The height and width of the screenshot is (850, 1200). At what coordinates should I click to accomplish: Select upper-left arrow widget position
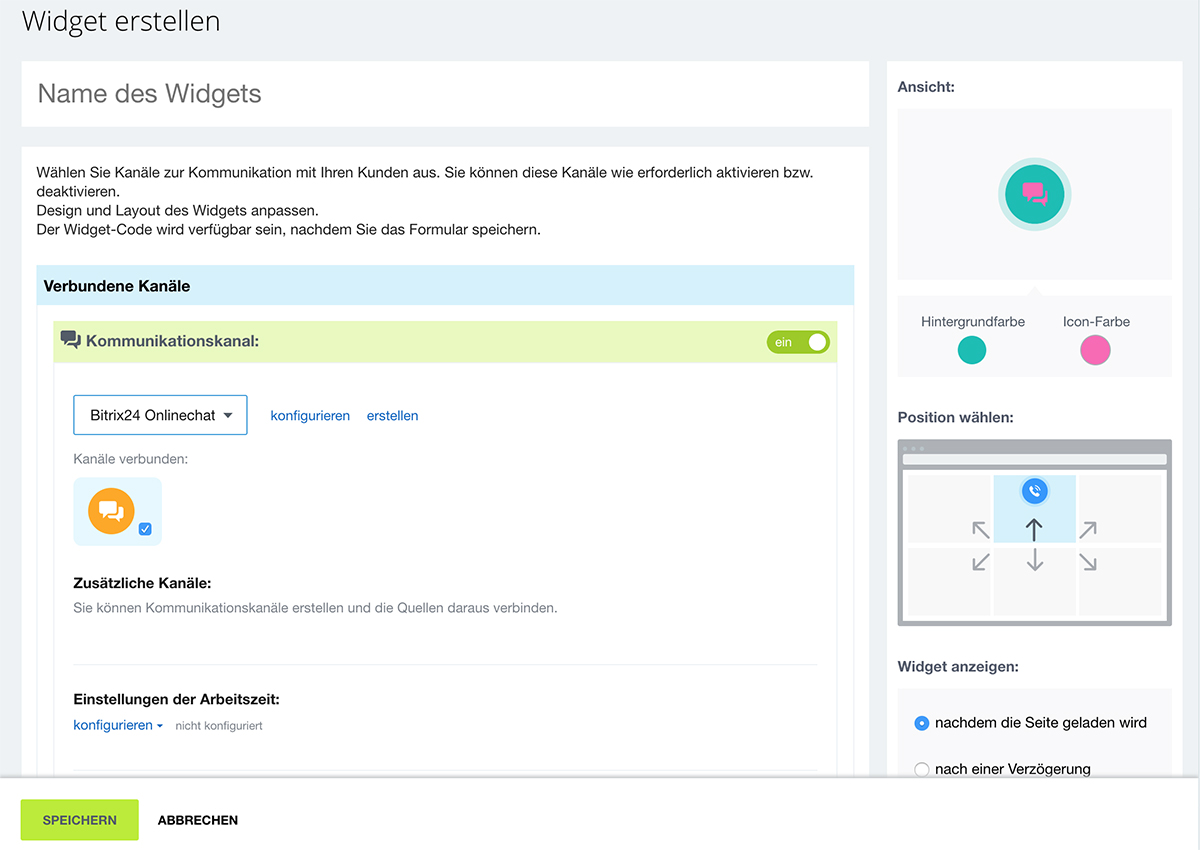tap(981, 530)
